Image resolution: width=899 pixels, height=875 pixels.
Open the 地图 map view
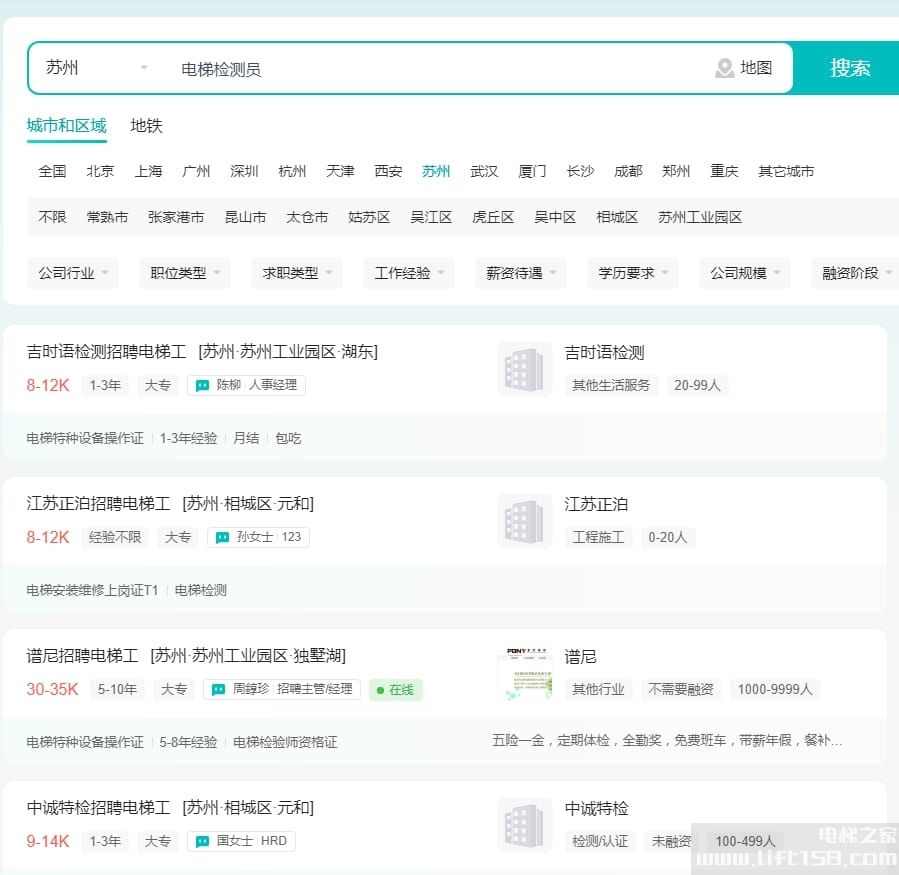click(x=756, y=68)
